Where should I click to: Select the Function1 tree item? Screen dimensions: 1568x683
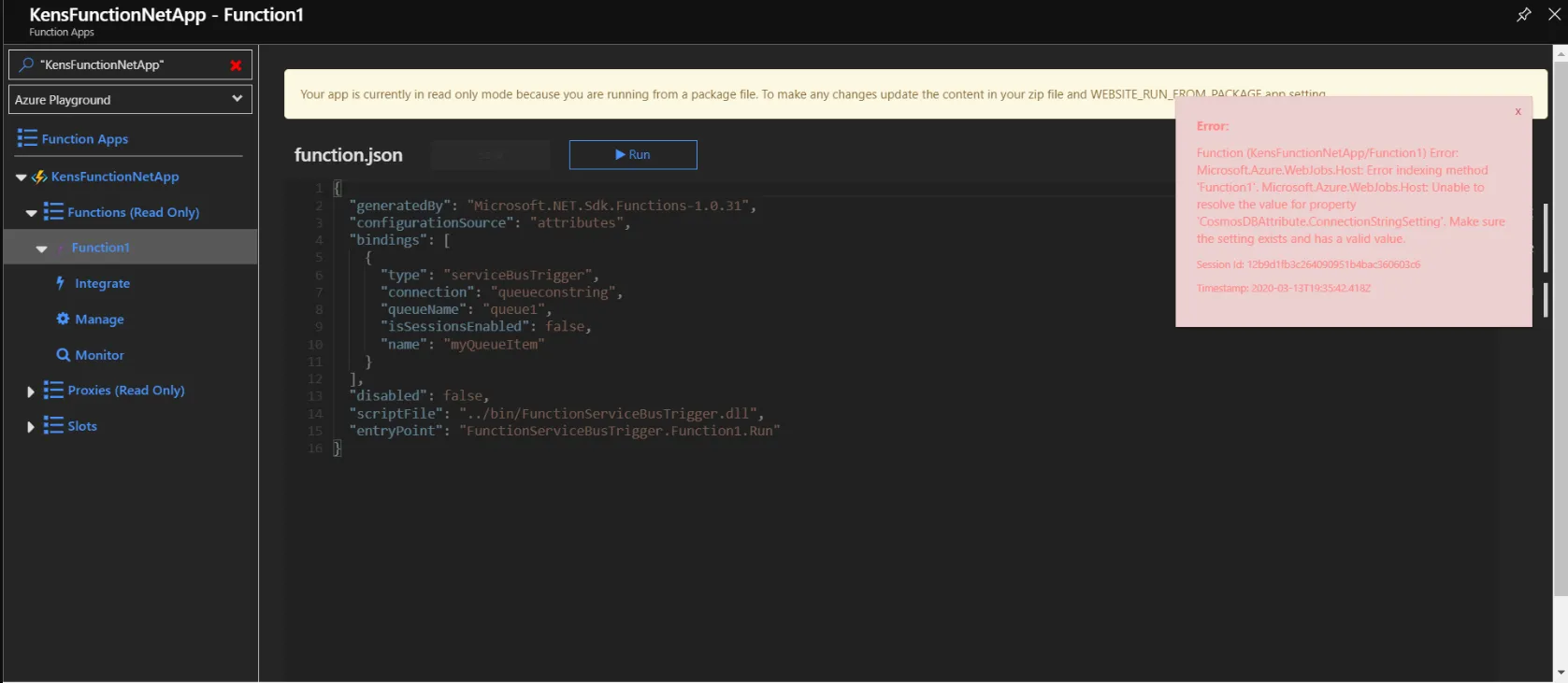coord(101,248)
